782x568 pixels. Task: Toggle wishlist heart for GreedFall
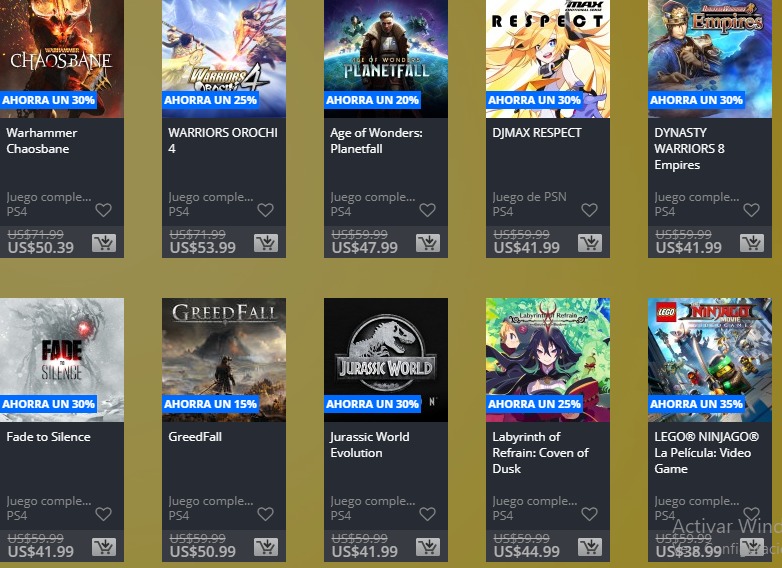click(265, 514)
